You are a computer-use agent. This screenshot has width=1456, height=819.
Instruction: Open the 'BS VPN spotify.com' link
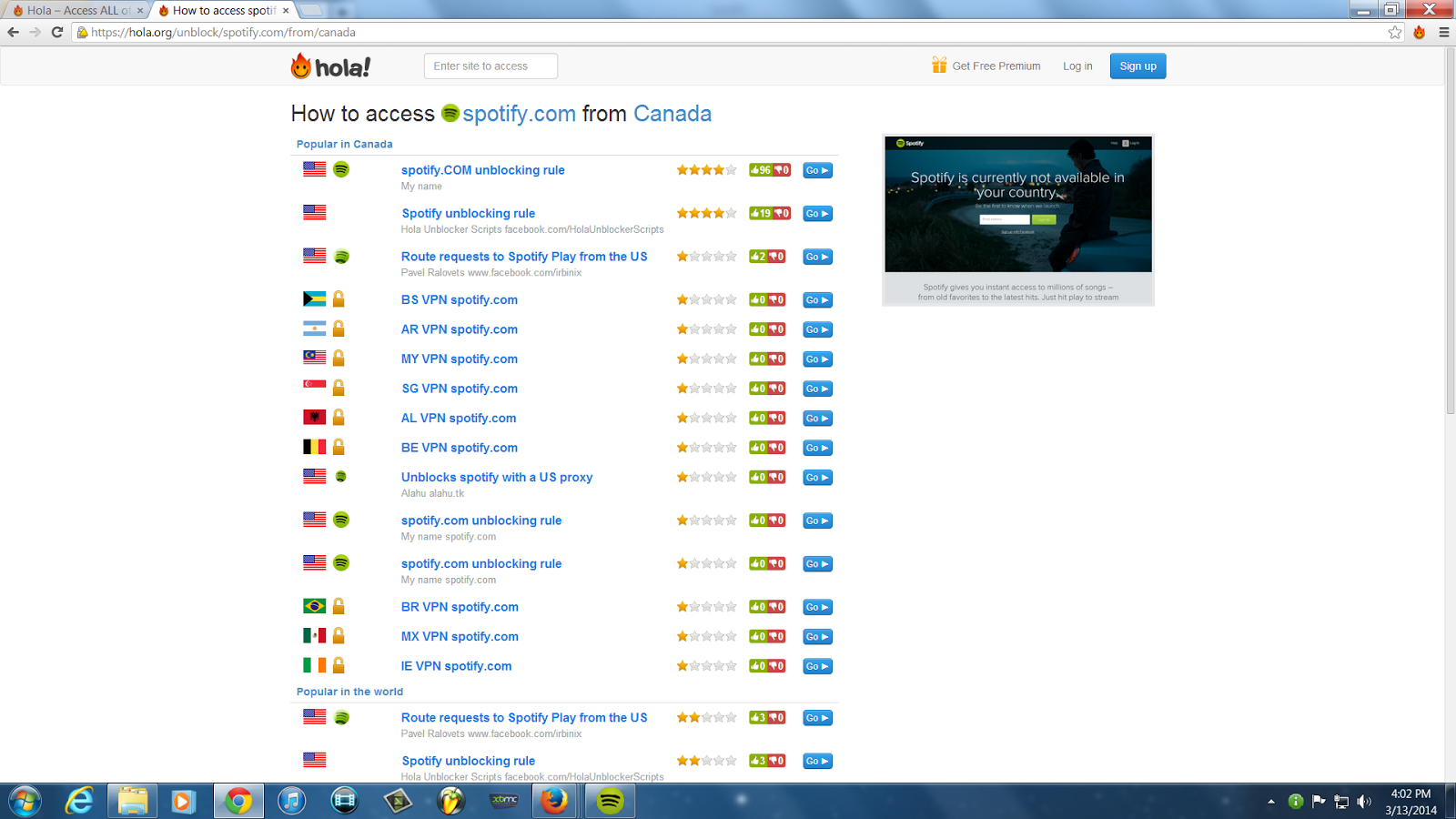[460, 300]
